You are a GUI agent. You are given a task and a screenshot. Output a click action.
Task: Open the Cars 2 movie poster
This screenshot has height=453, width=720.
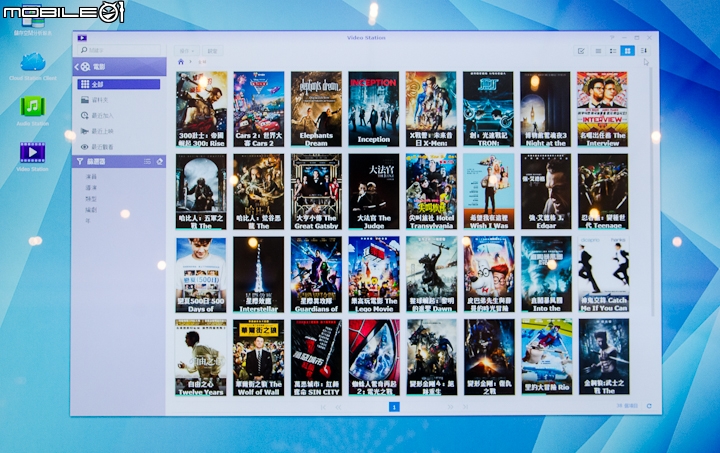(259, 109)
